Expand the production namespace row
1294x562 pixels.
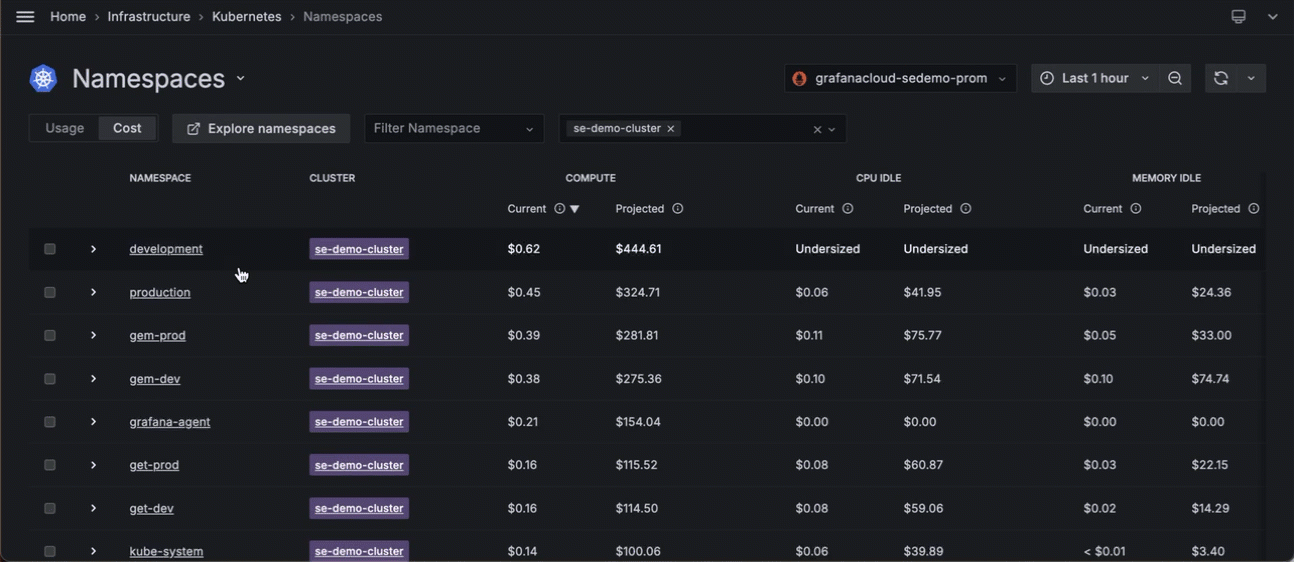(93, 292)
